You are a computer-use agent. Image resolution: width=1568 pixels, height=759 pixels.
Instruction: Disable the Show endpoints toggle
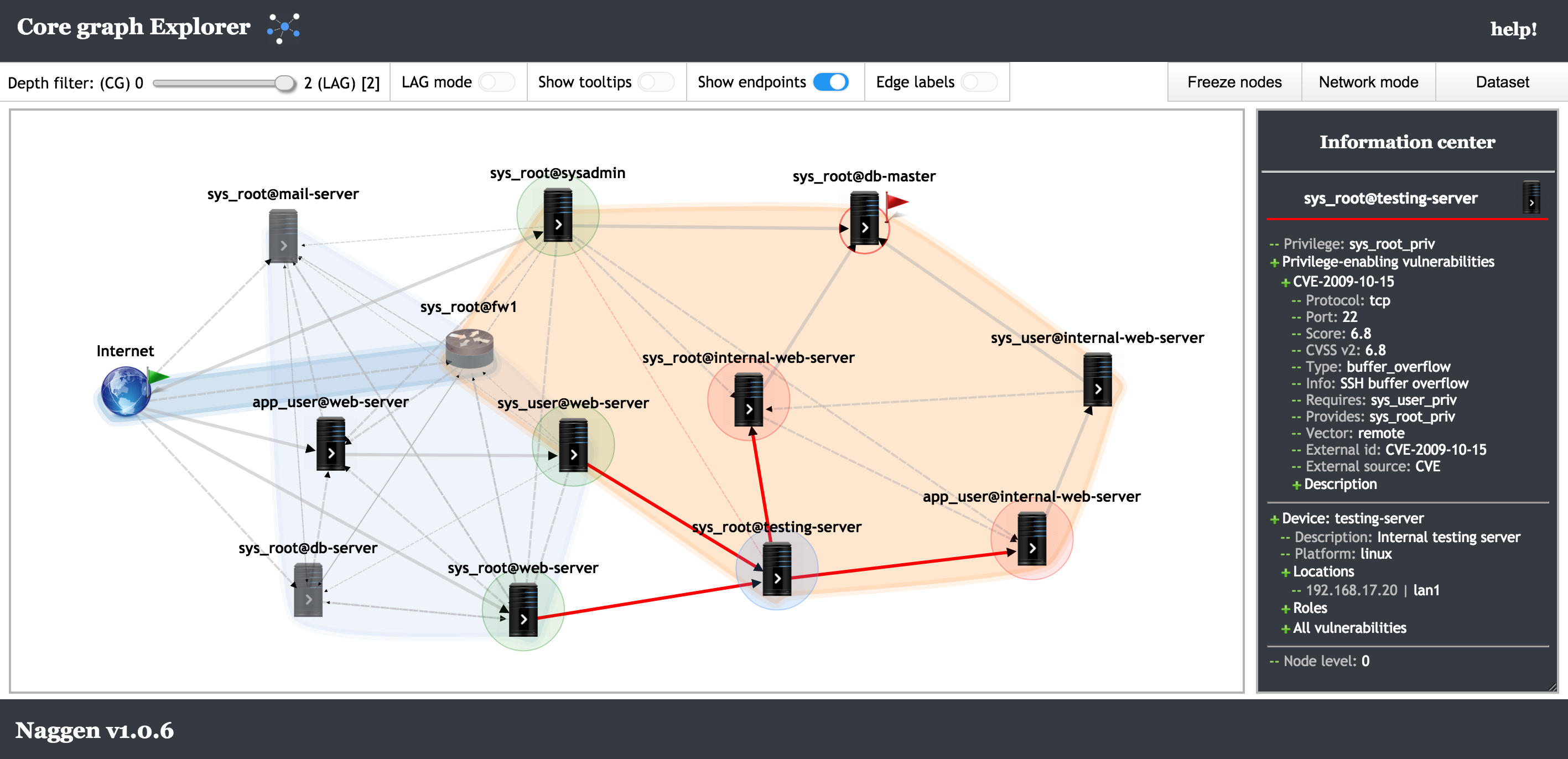pos(831,82)
